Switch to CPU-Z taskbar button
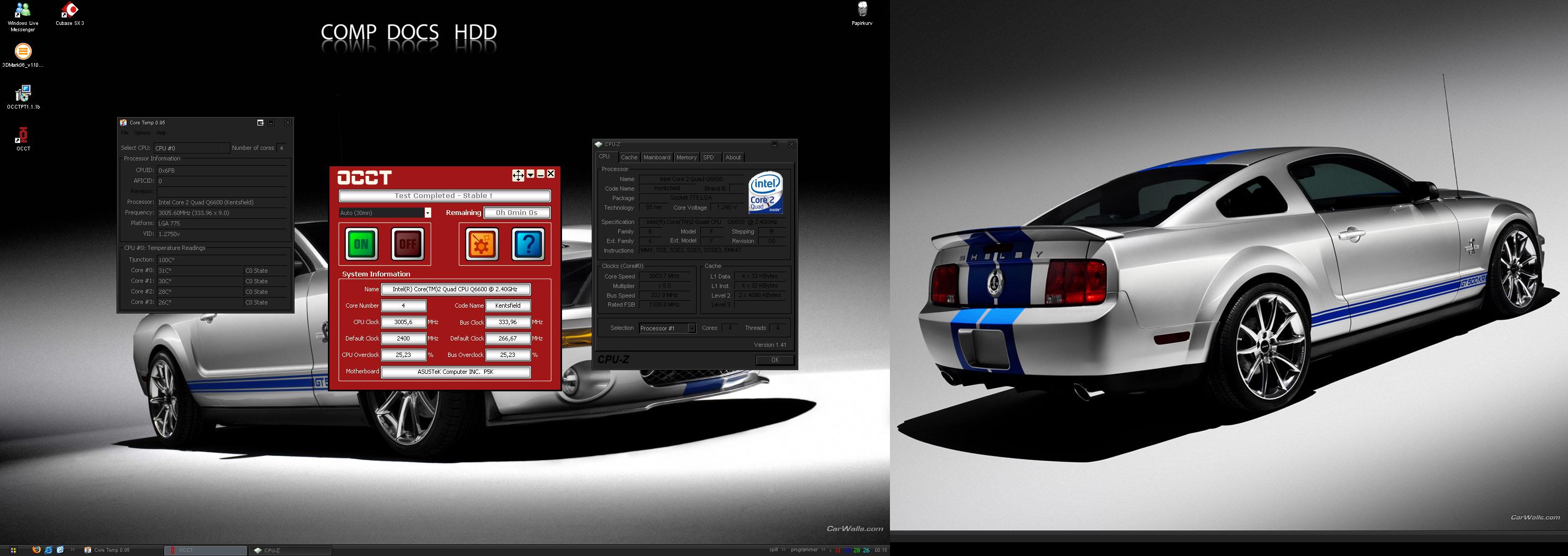Viewport: 1568px width, 556px height. [x=290, y=550]
